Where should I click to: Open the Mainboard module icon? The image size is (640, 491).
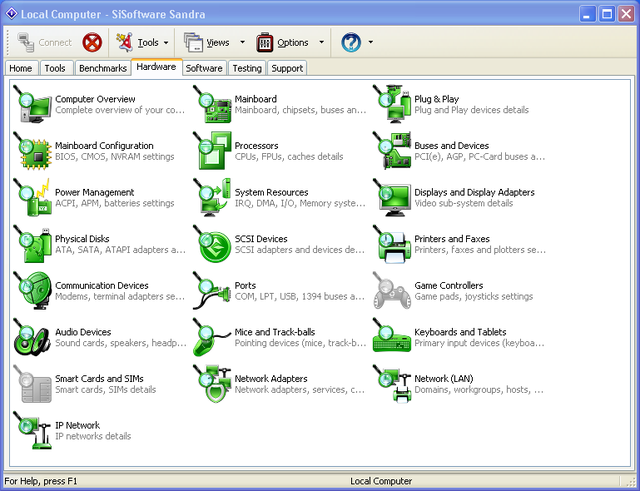[212, 104]
